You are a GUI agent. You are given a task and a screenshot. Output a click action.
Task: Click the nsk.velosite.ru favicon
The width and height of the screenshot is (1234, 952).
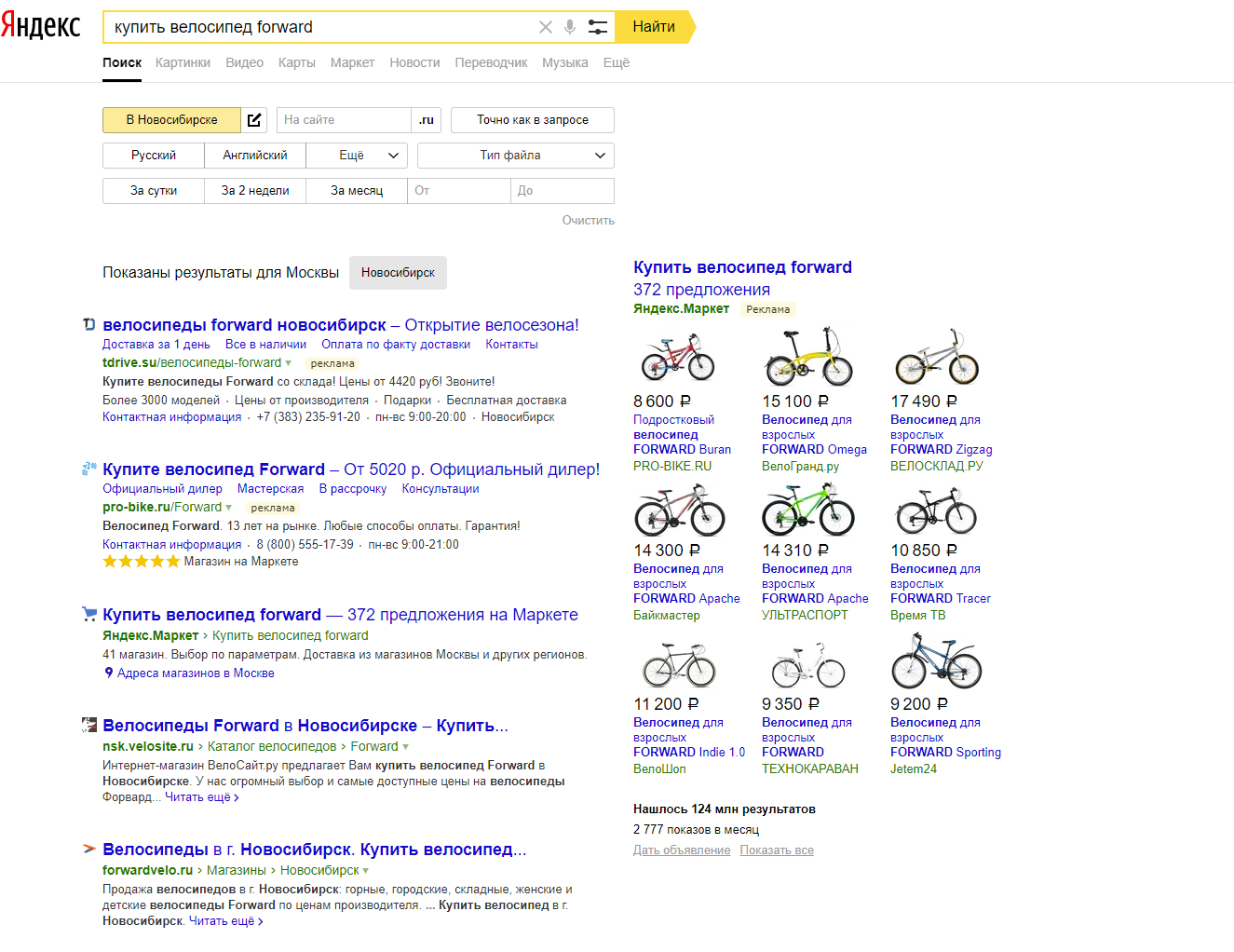pyautogui.click(x=89, y=725)
